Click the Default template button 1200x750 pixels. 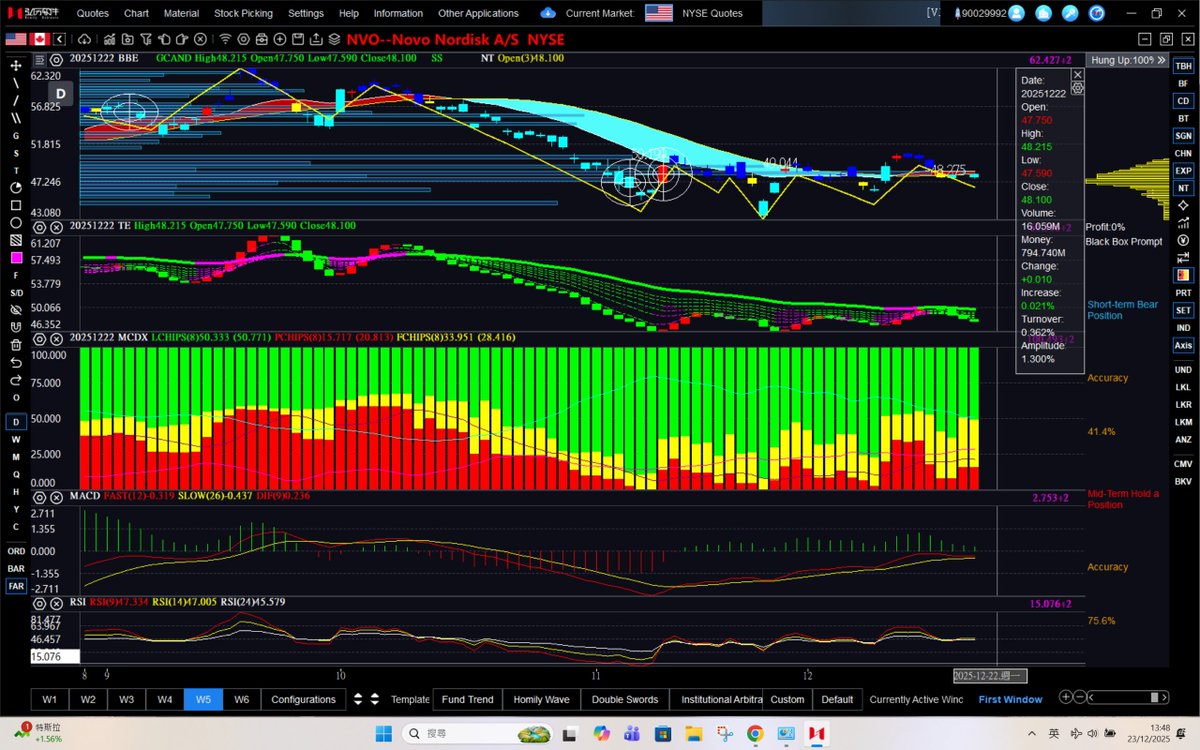[837, 699]
